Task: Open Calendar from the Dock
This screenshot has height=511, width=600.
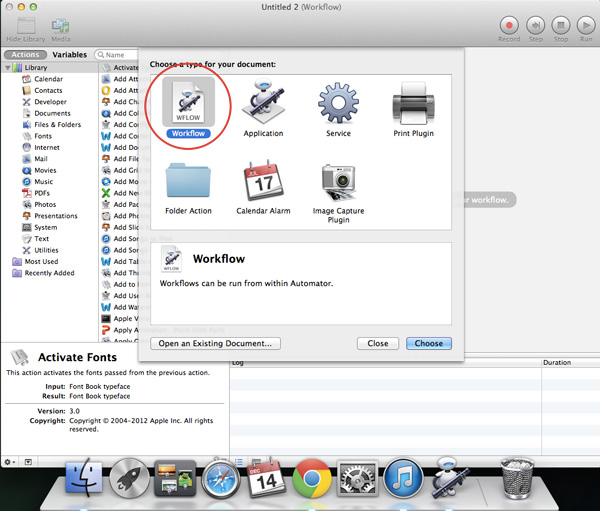Action: click(x=266, y=478)
